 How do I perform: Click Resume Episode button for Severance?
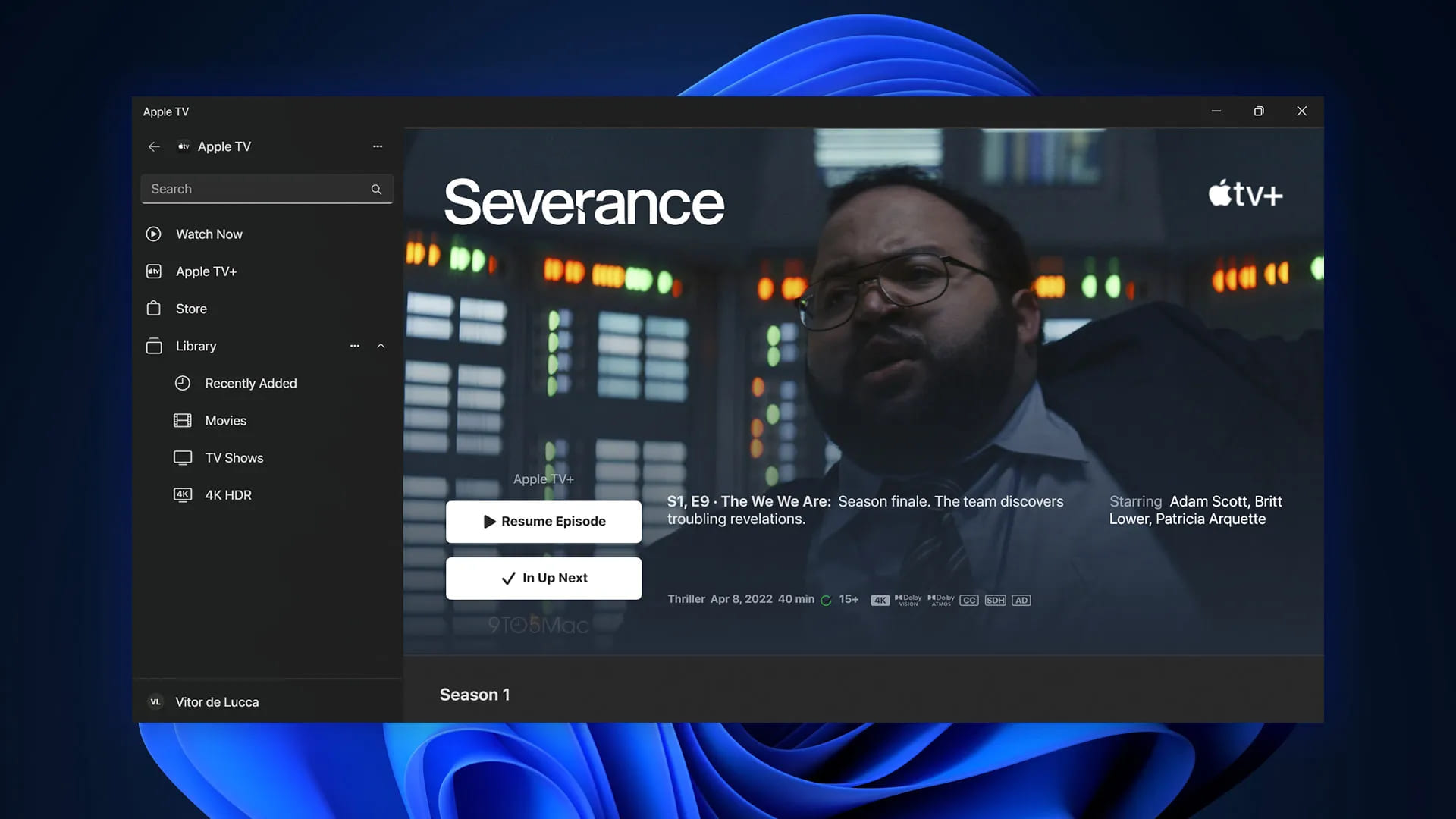pos(543,521)
